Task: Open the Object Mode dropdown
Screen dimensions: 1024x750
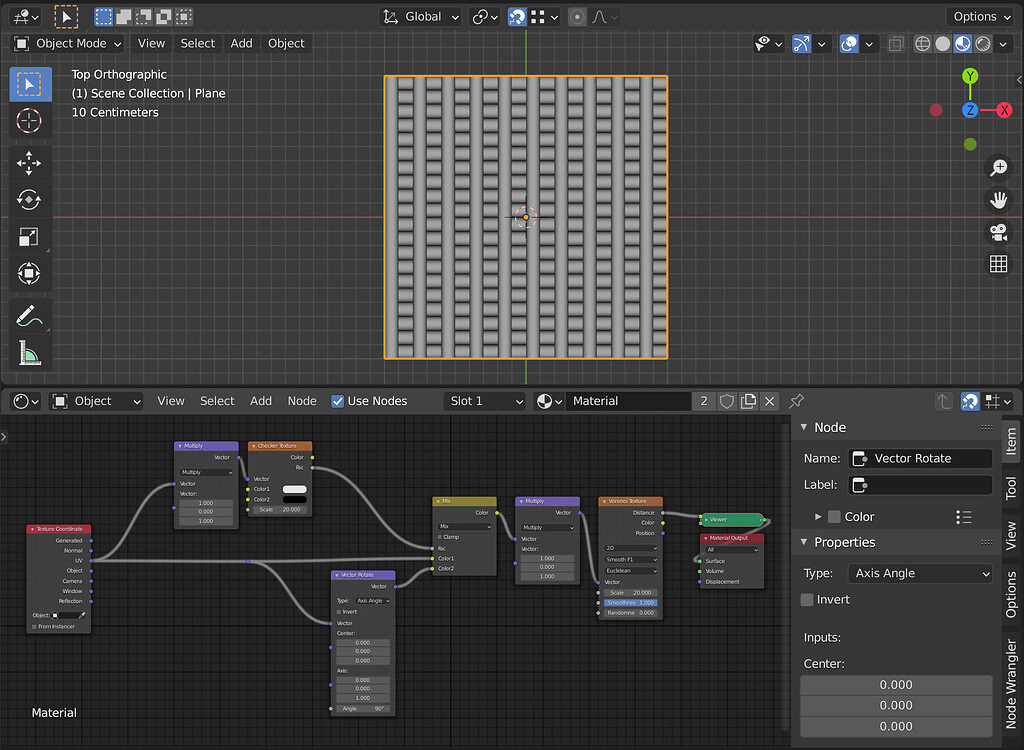Action: (x=68, y=44)
